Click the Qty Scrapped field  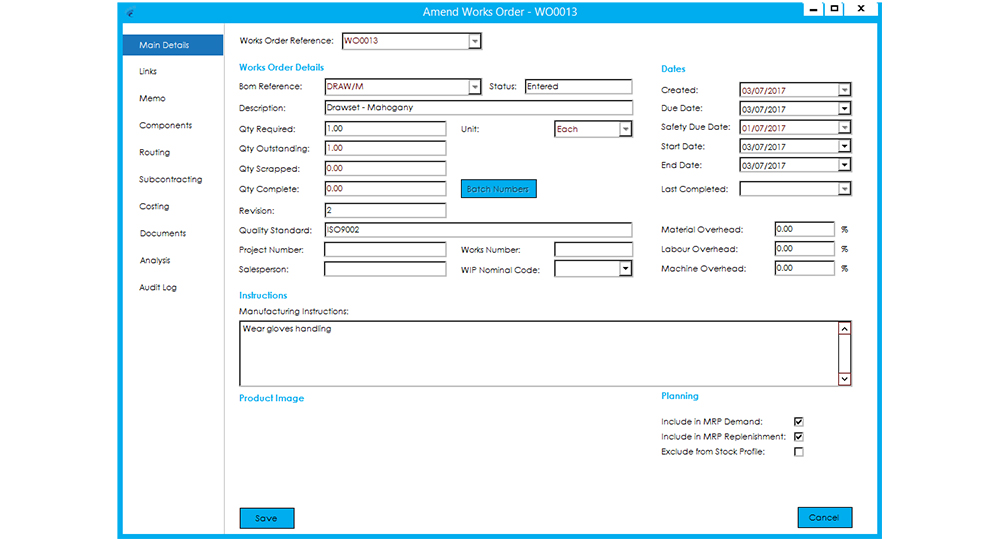[385, 168]
